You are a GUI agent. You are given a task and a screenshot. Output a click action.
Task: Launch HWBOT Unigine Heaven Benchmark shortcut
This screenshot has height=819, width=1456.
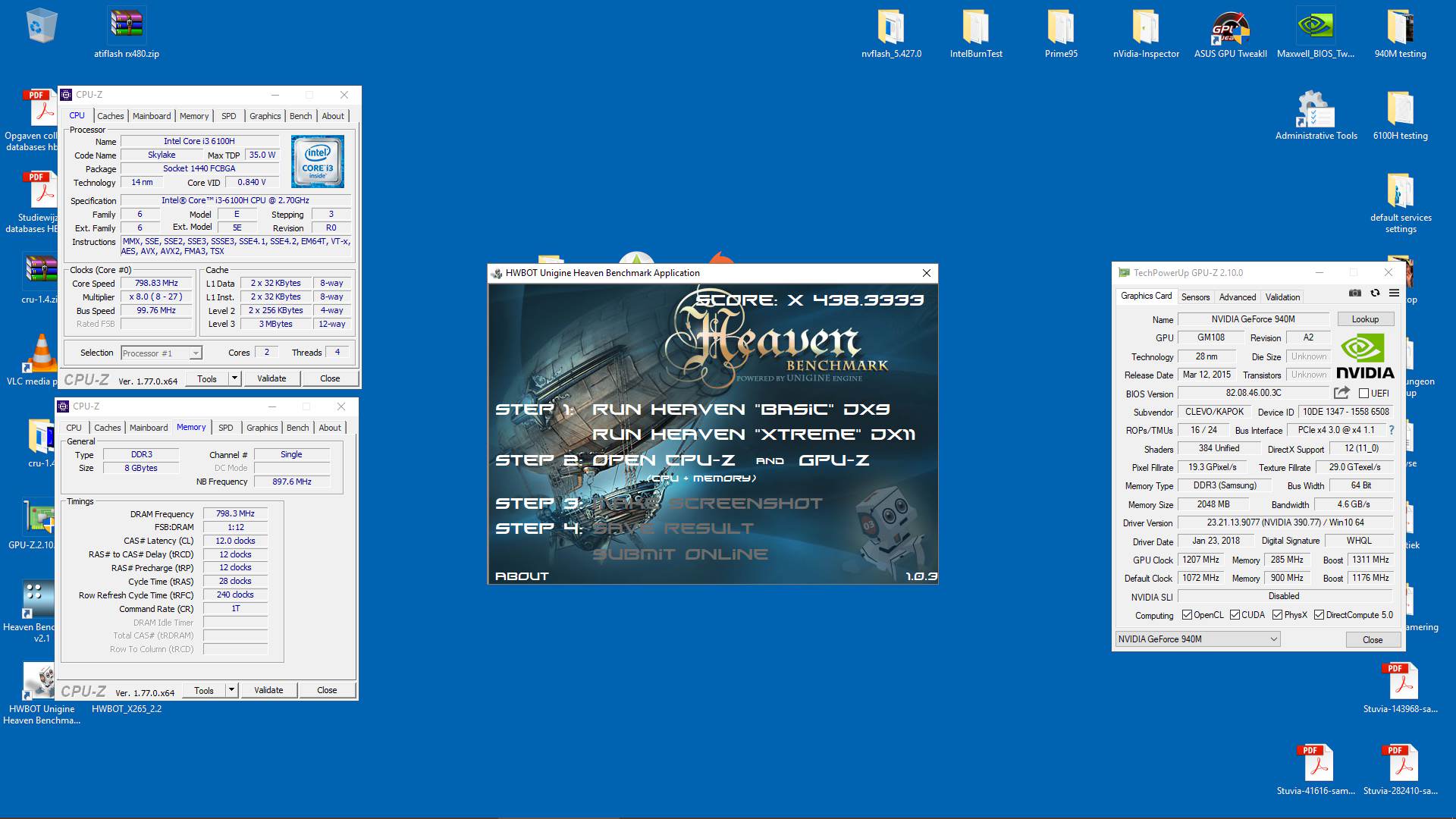39,692
